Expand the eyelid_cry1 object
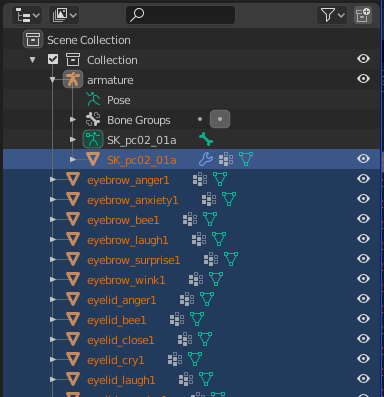Image resolution: width=384 pixels, height=397 pixels. pyautogui.click(x=52, y=359)
